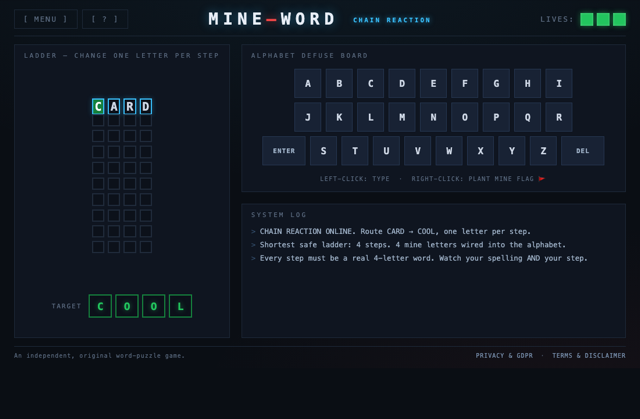Tap the letter L key on board
Screen dimensions: 640x419
click(x=371, y=117)
